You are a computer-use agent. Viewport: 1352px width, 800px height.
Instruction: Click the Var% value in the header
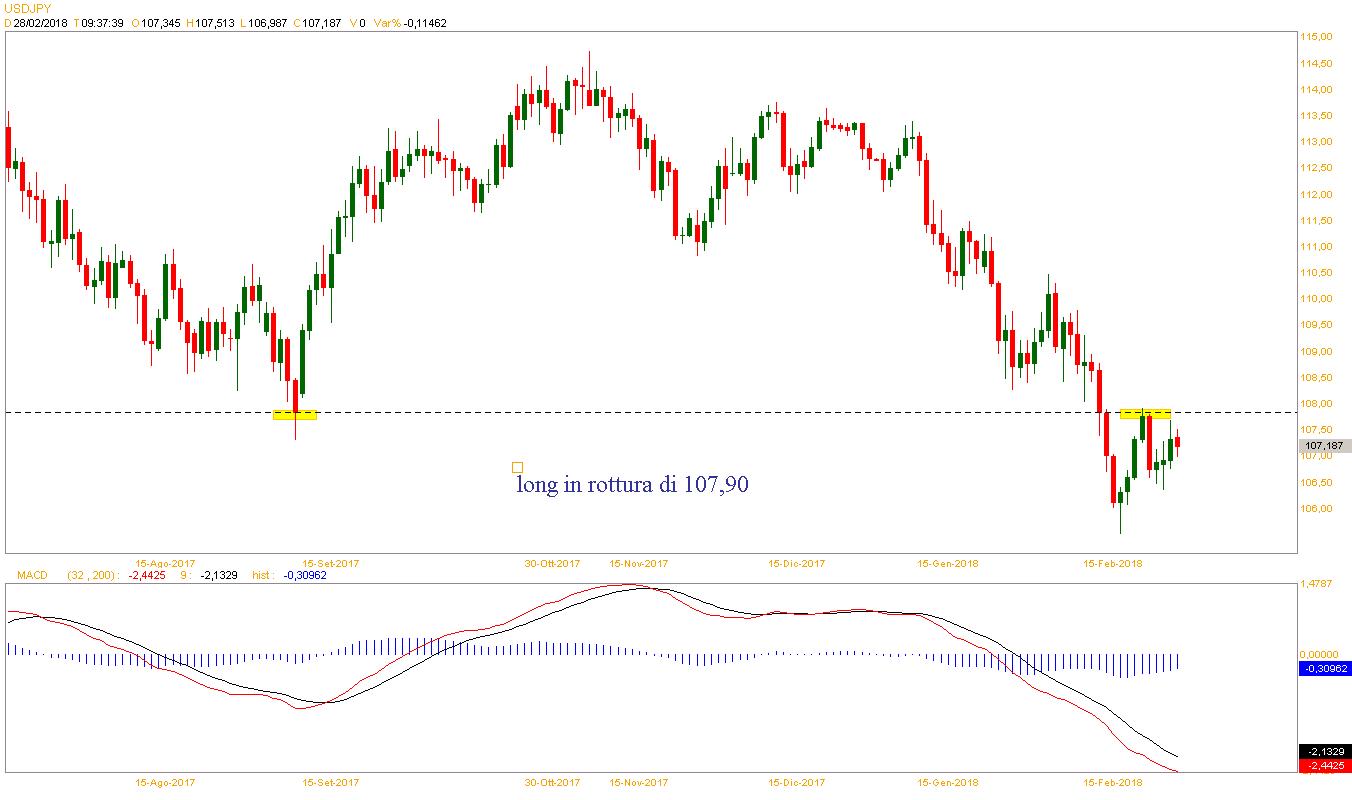coord(424,23)
